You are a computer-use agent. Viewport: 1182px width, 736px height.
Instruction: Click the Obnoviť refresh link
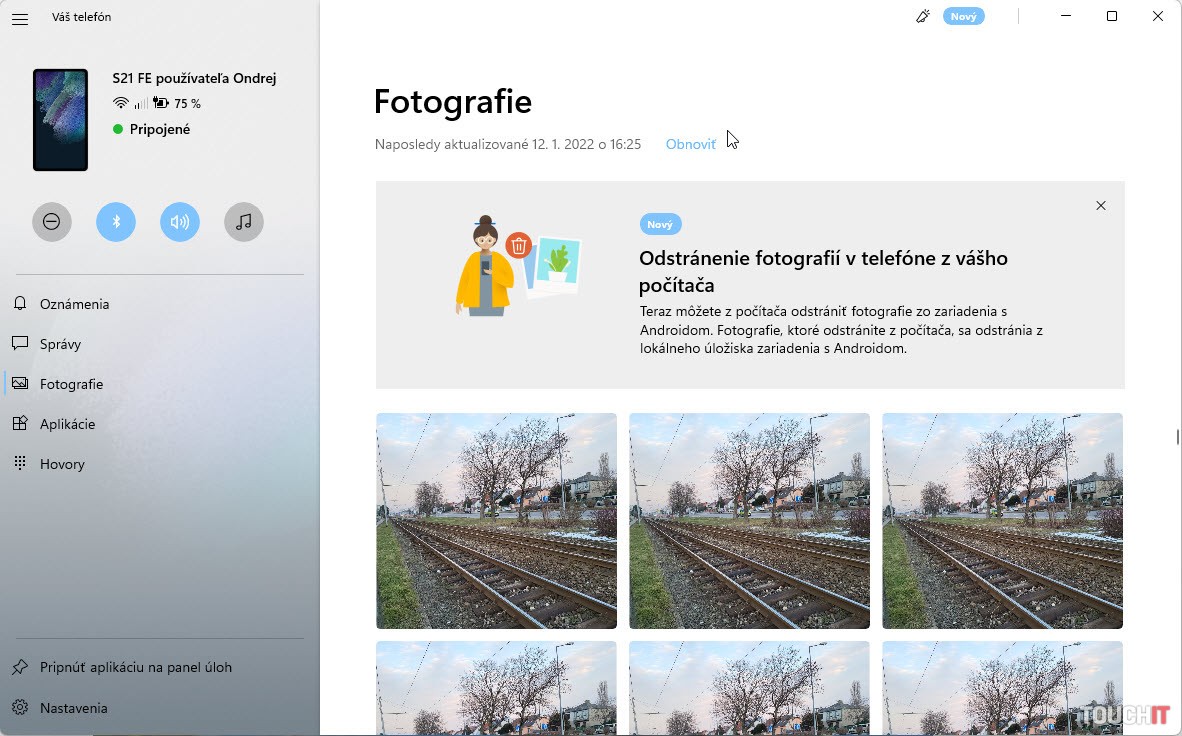[690, 144]
